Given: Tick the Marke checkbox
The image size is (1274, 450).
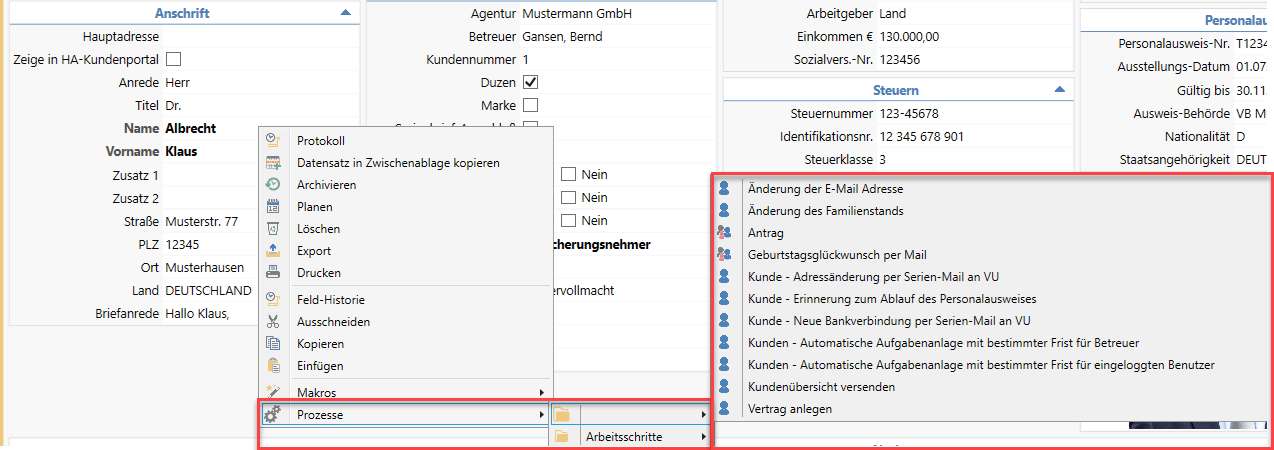Looking at the screenshot, I should [x=530, y=105].
